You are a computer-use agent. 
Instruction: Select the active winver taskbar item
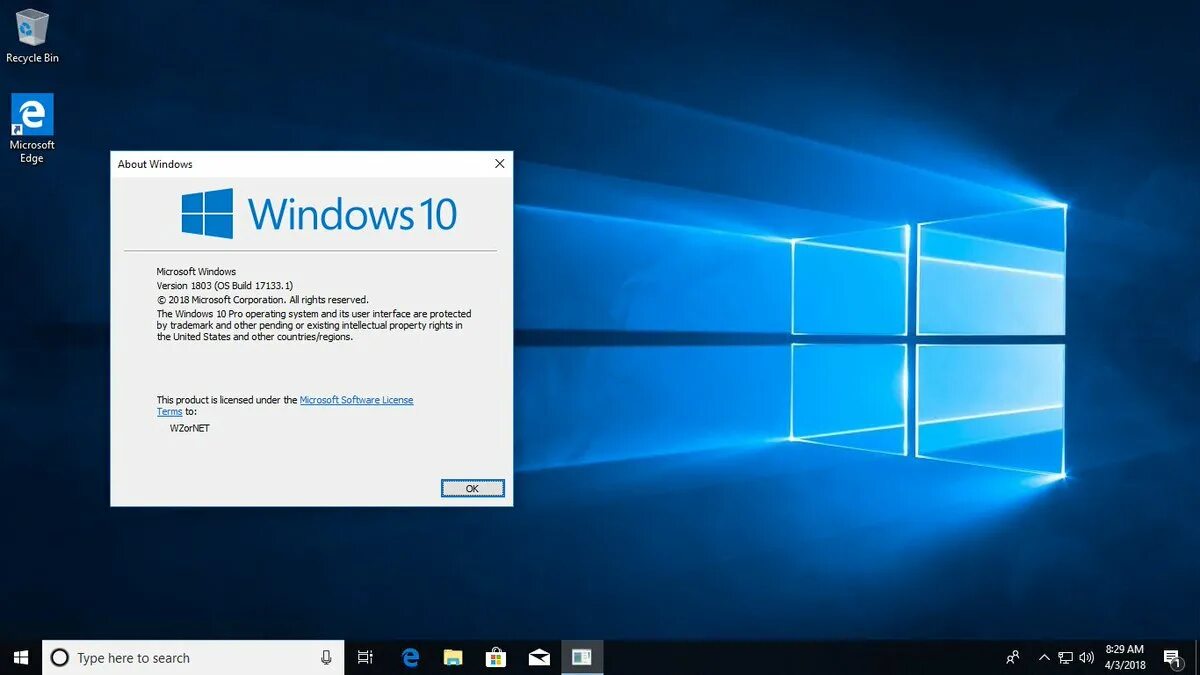(582, 657)
